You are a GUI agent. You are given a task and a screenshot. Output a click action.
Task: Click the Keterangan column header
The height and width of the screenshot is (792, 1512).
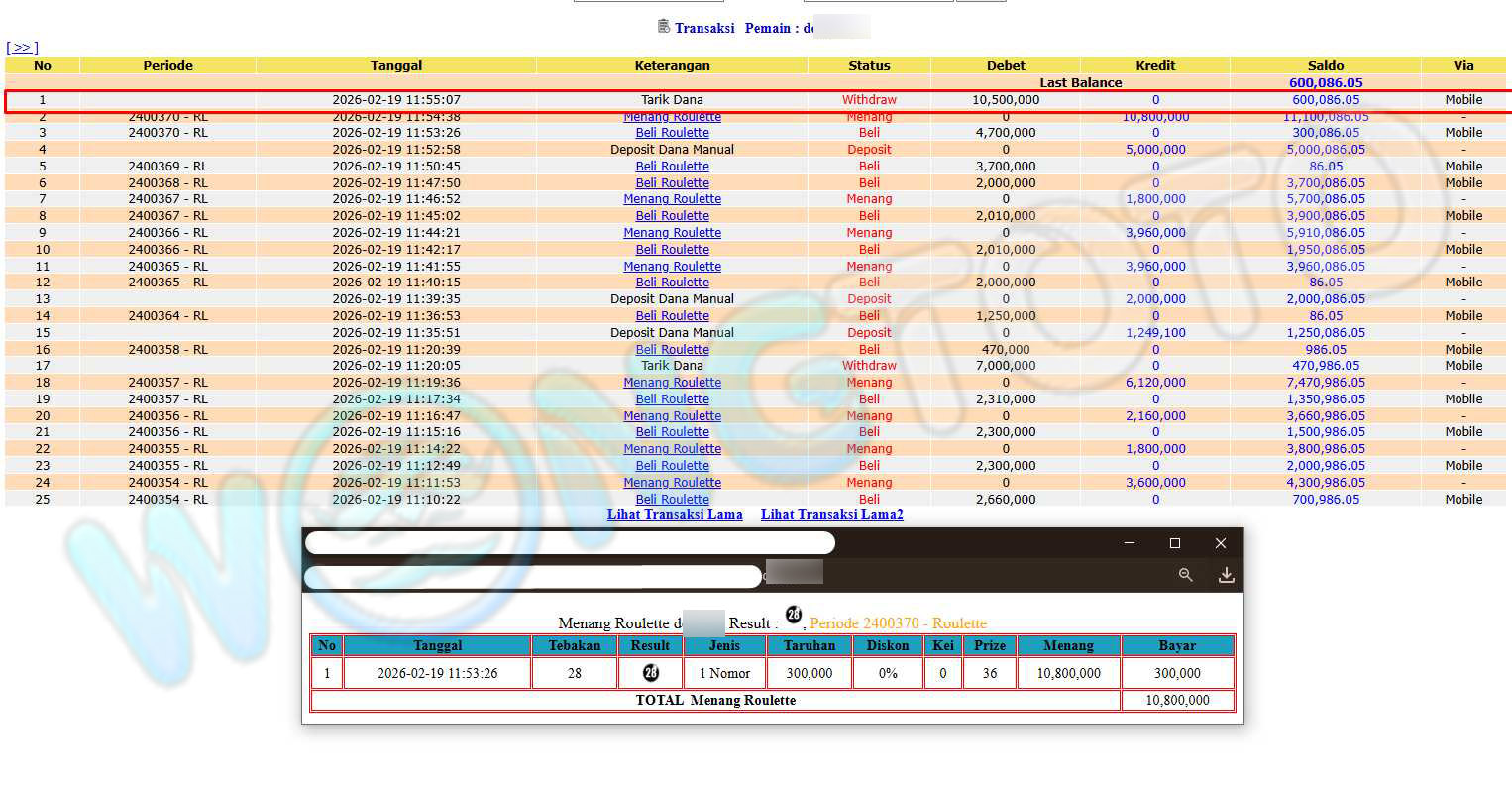672,65
